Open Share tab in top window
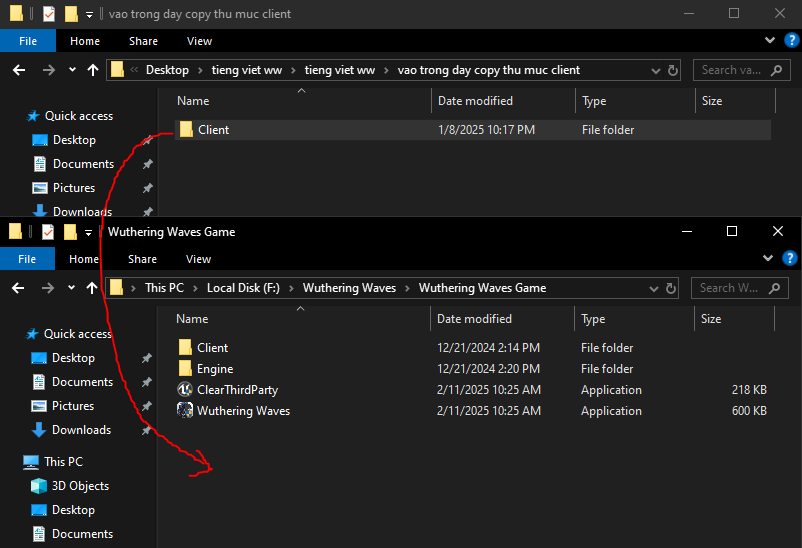Image resolution: width=802 pixels, height=548 pixels. [143, 41]
